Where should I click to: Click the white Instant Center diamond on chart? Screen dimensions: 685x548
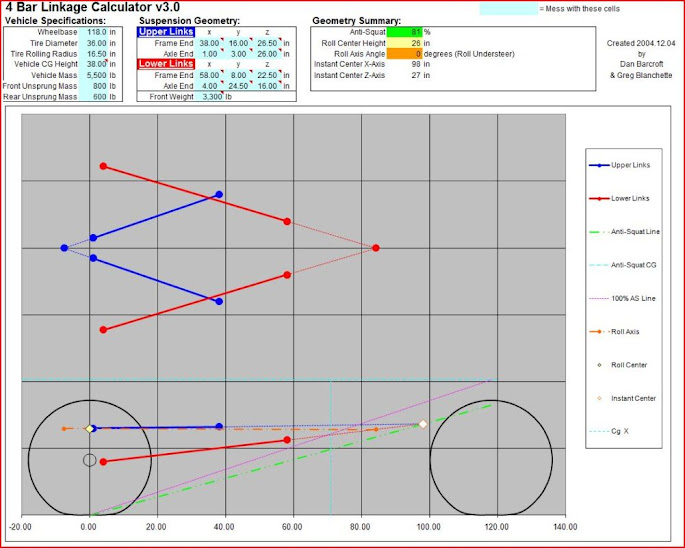[x=423, y=424]
